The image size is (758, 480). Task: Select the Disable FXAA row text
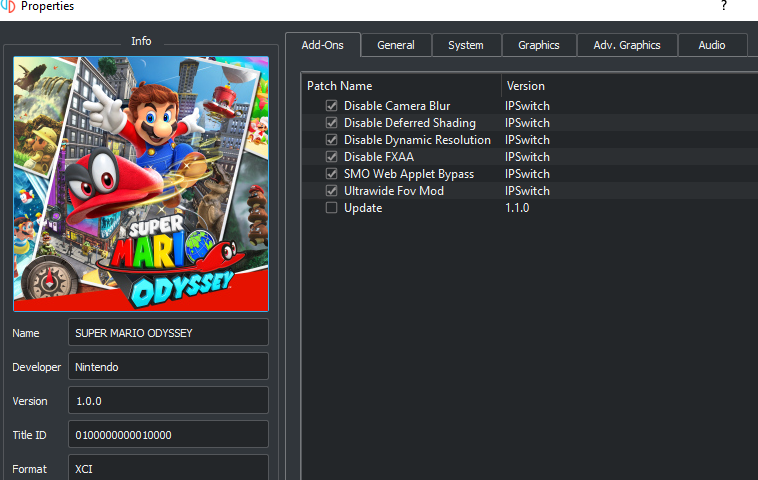379,157
